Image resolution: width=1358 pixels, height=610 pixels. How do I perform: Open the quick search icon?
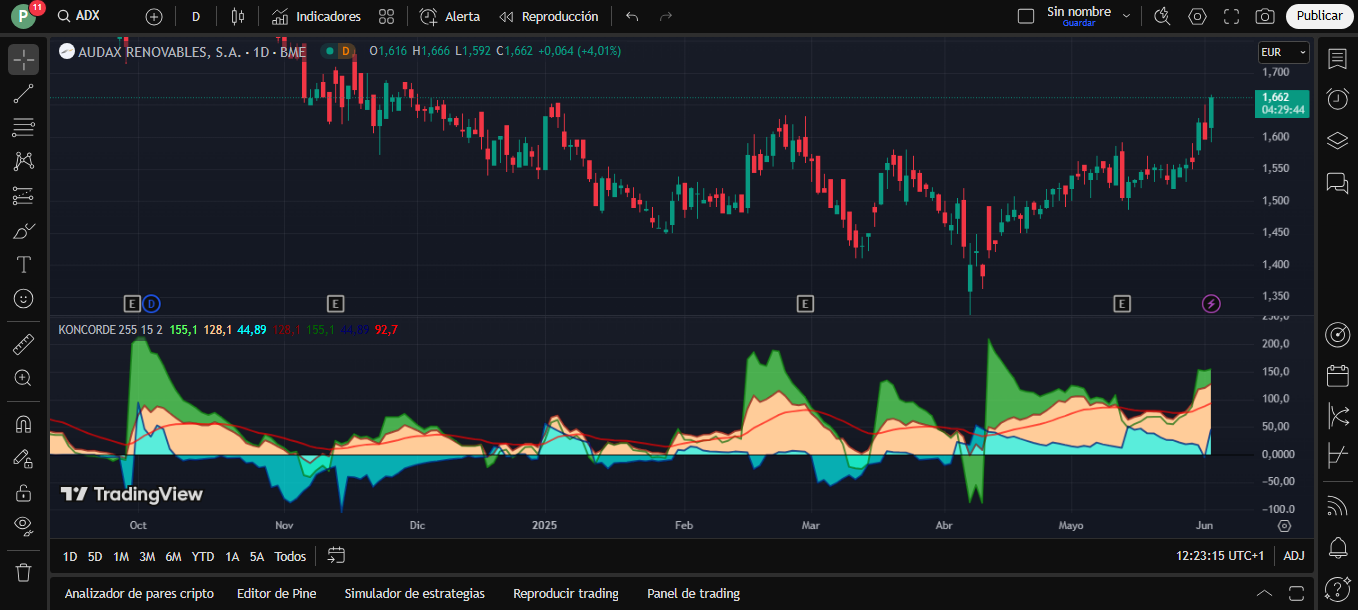pos(1162,16)
